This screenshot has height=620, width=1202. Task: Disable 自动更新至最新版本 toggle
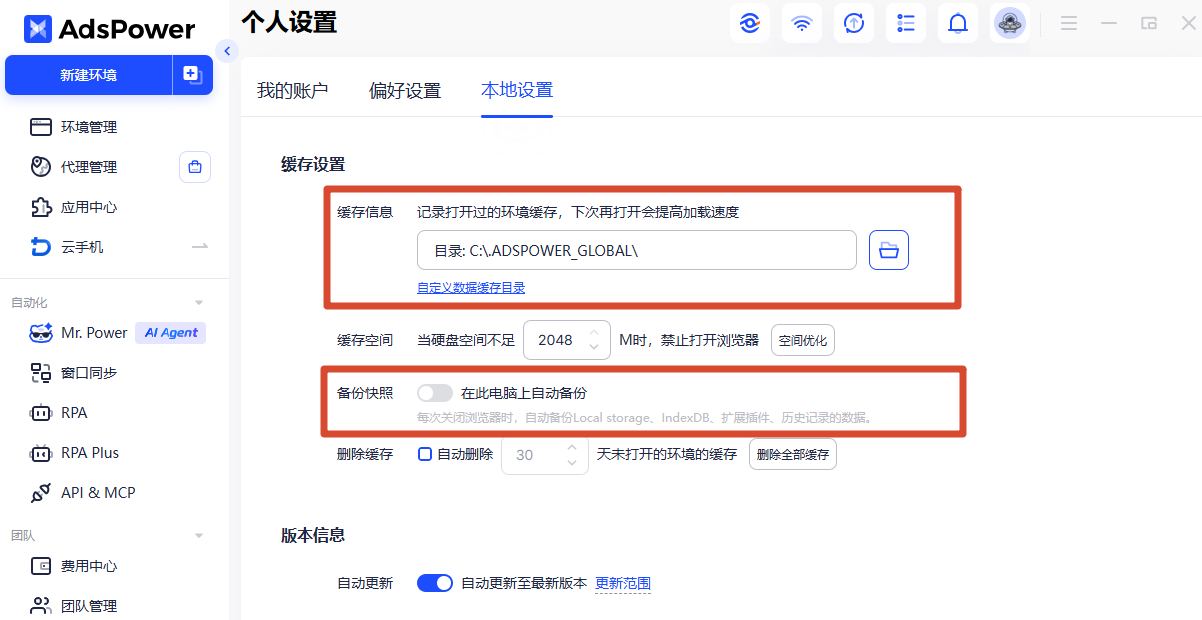click(x=435, y=583)
